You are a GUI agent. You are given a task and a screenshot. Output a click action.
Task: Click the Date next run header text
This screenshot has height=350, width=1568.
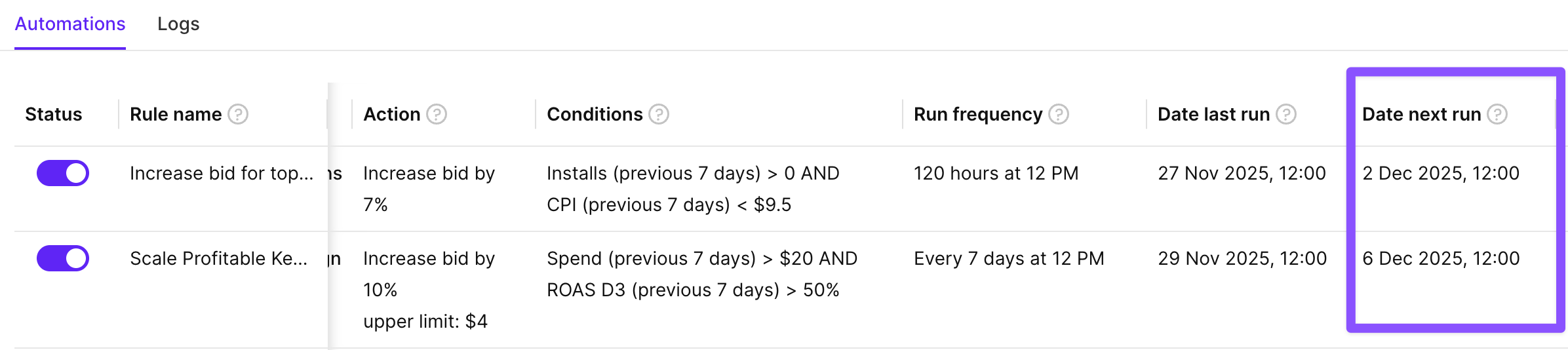tap(1421, 115)
